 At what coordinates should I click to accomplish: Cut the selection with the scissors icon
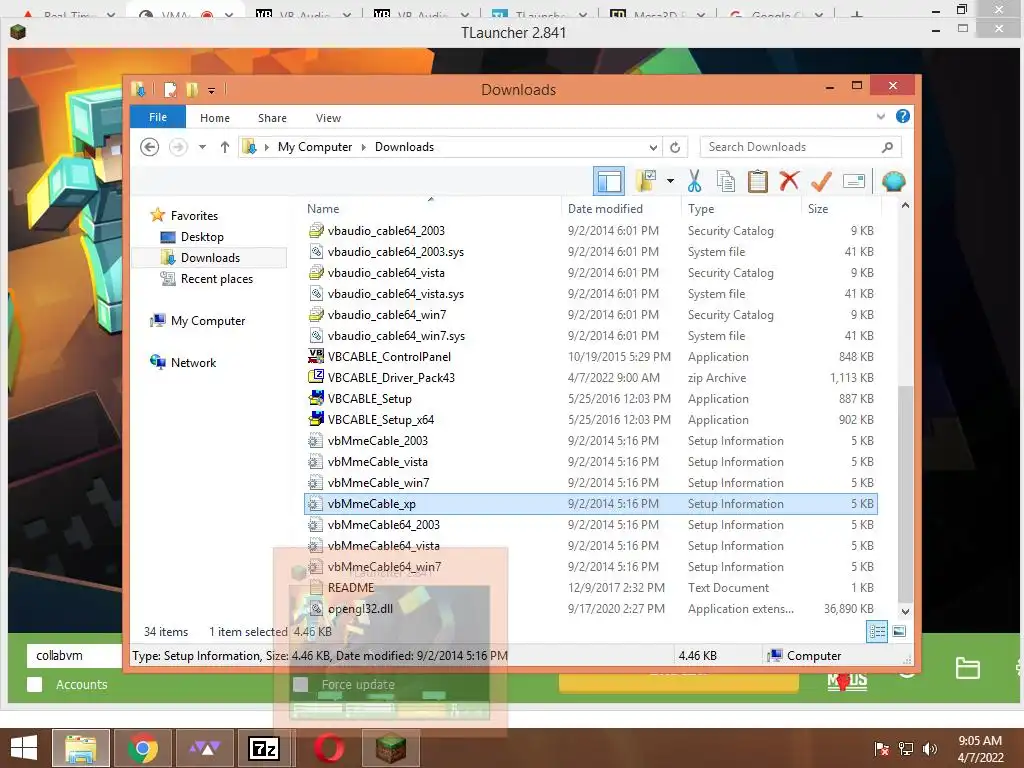click(694, 182)
